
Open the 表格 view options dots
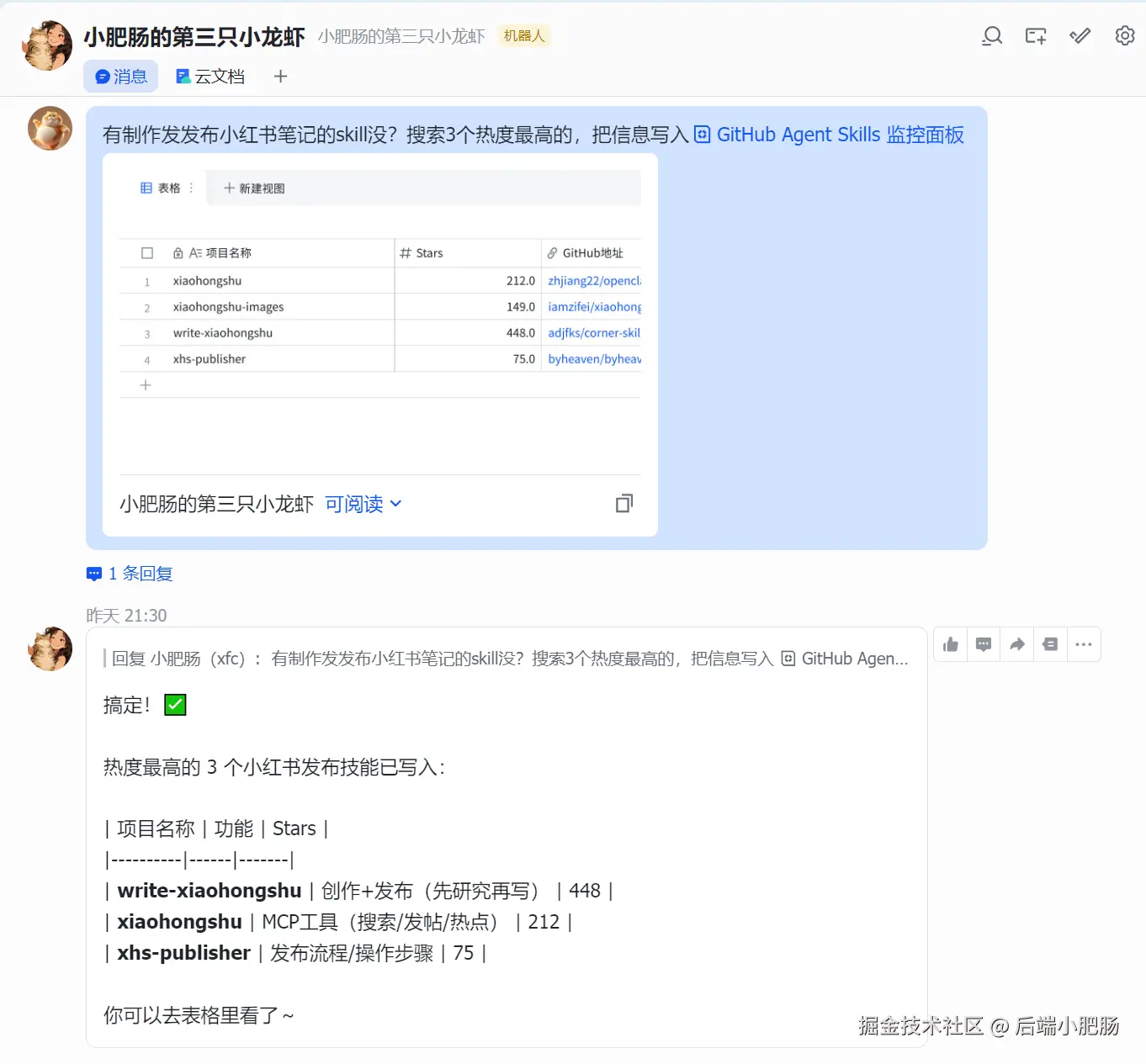click(191, 188)
